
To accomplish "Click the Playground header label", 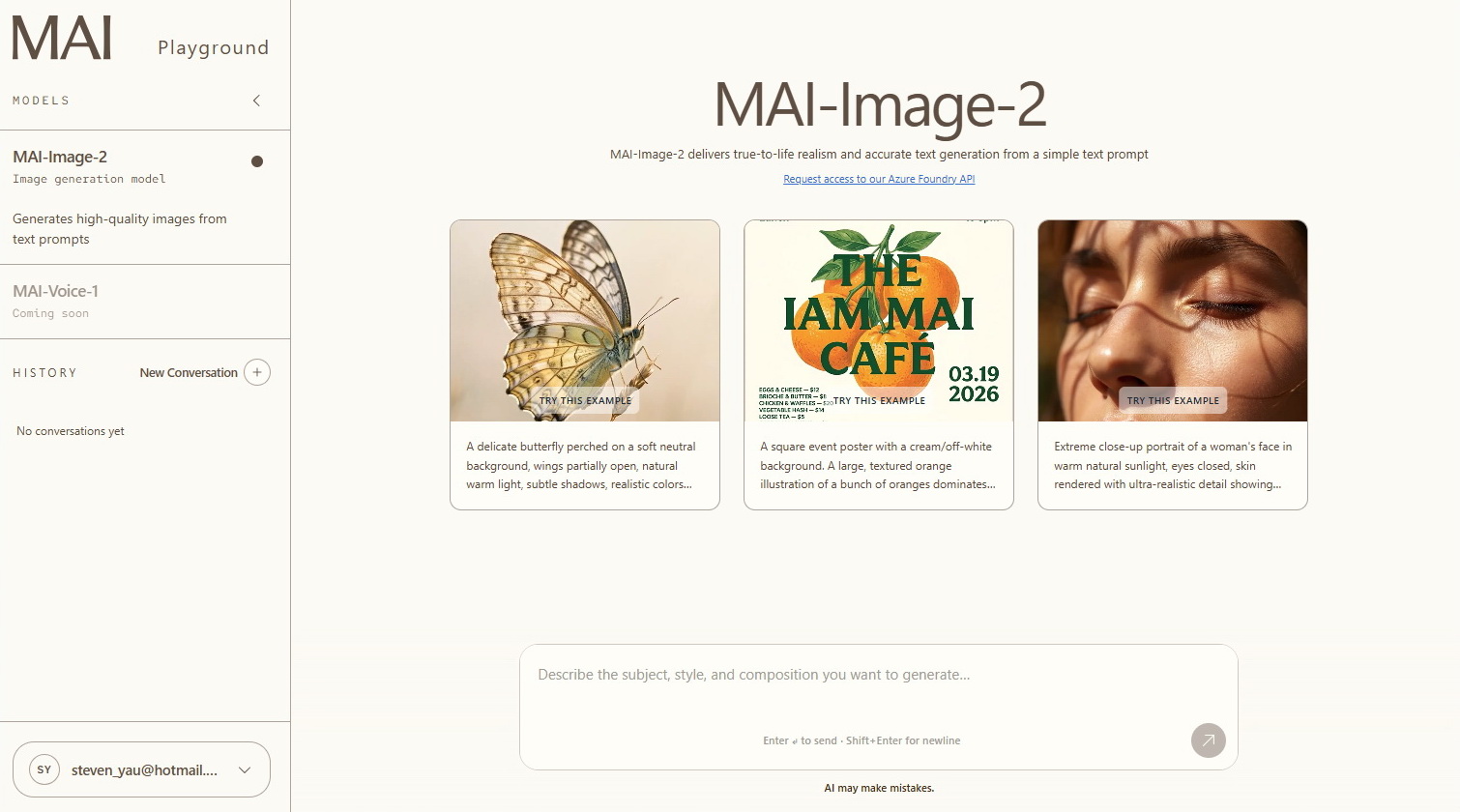I will 214,47.
